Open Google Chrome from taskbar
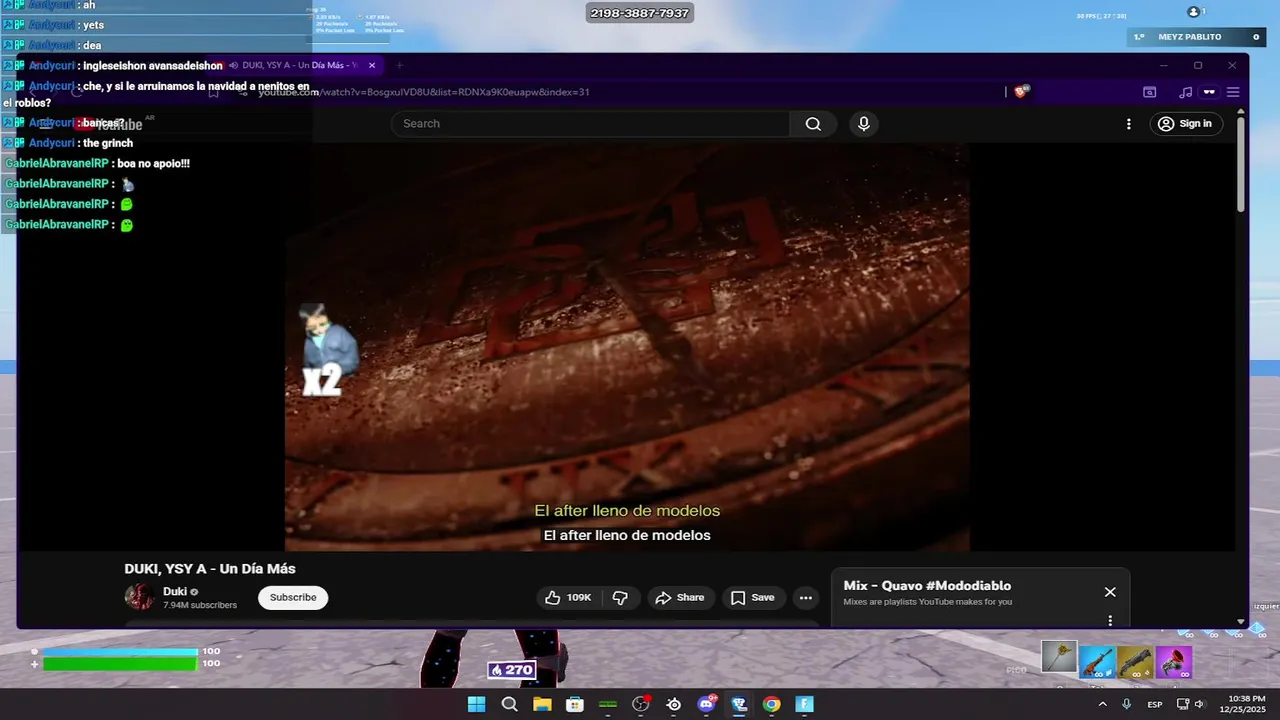 772,704
